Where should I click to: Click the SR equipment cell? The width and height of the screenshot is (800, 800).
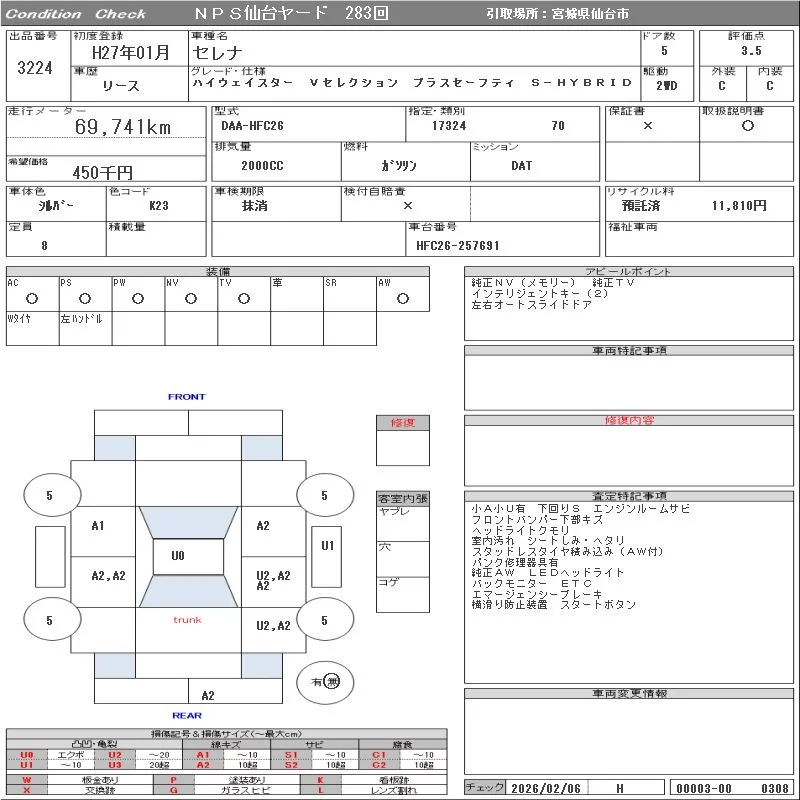[x=350, y=294]
